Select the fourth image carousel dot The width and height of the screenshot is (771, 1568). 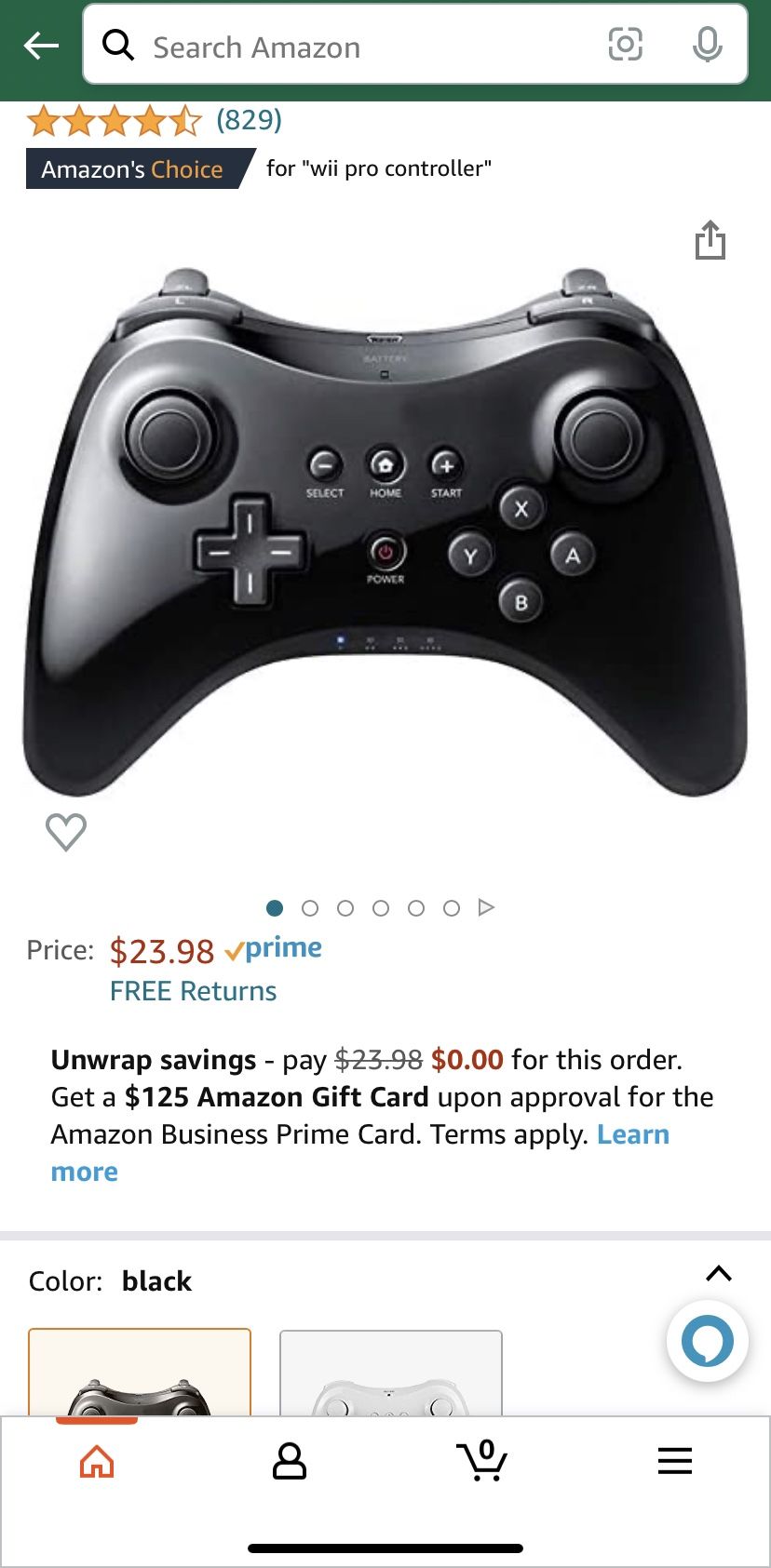coord(381,908)
